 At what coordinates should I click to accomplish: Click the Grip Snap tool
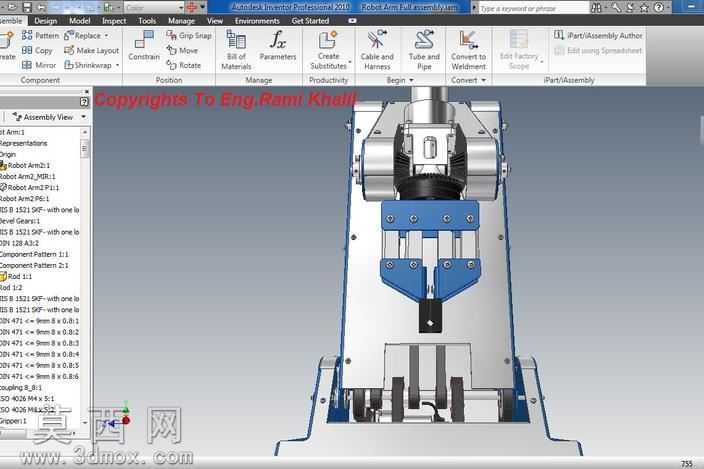pos(189,35)
